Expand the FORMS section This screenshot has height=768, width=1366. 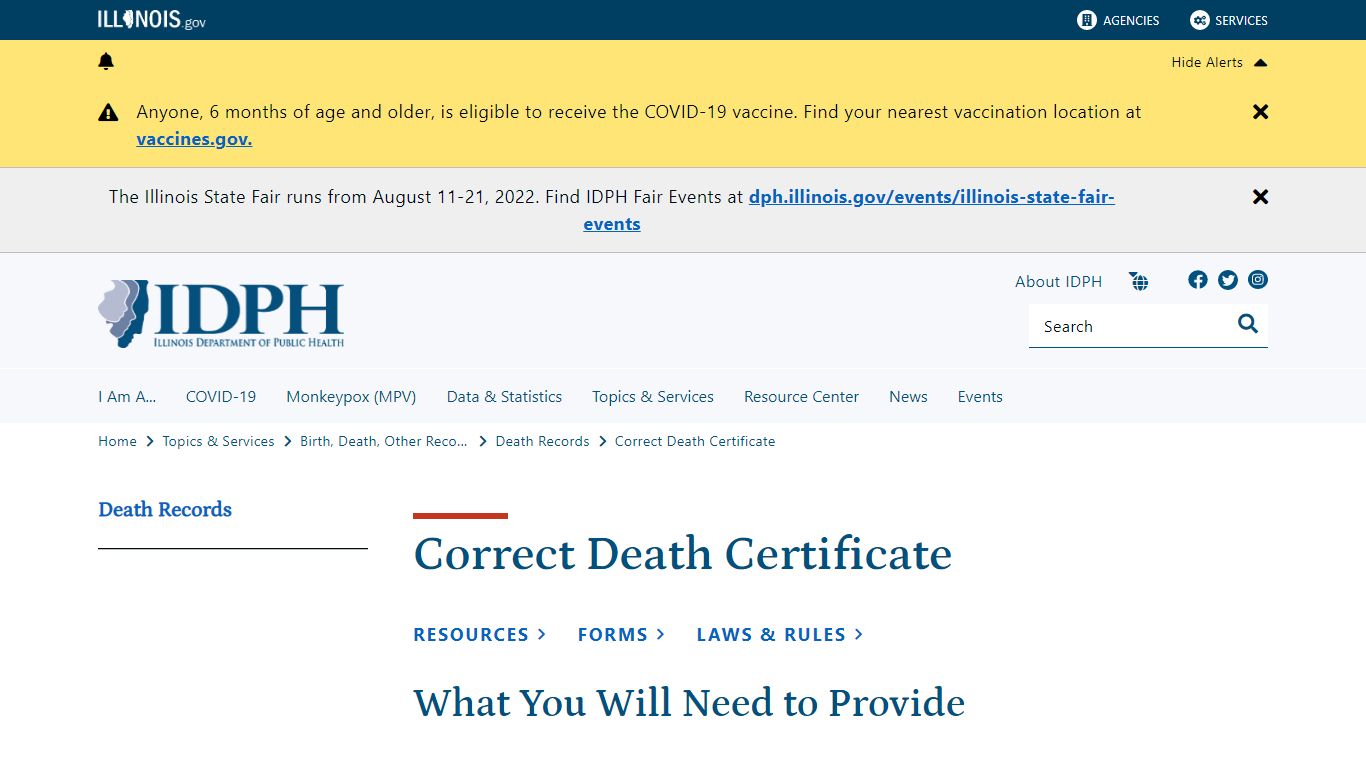point(620,634)
